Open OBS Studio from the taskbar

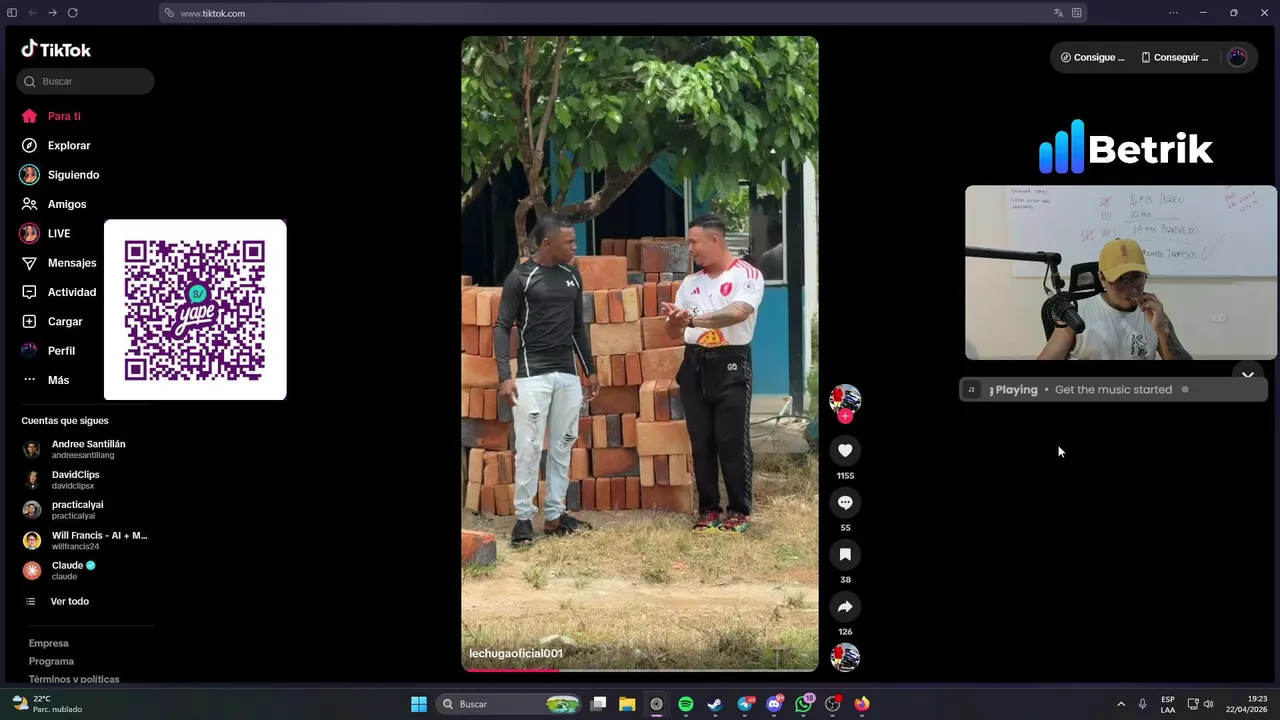pos(833,704)
